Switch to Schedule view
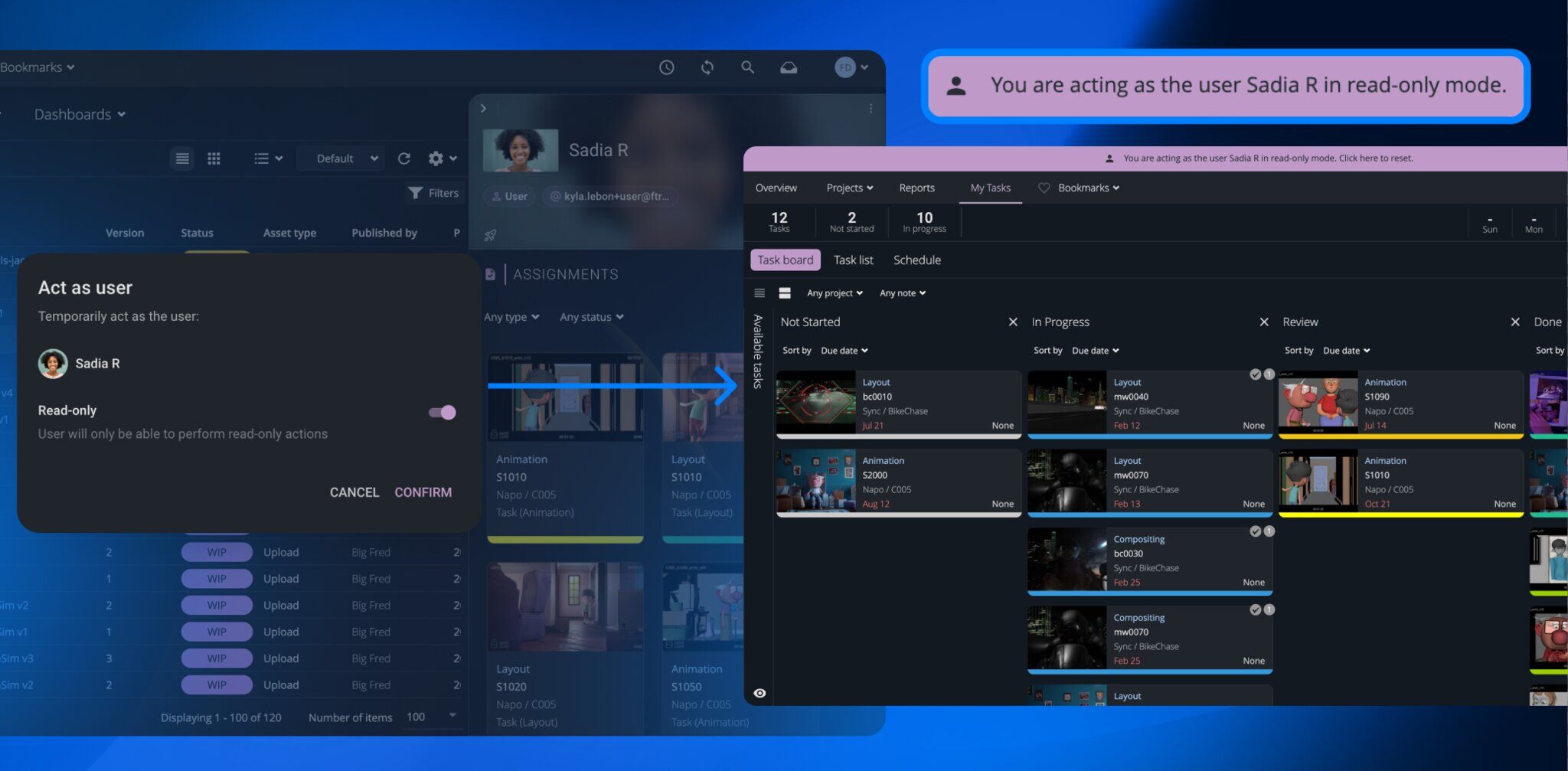 pyautogui.click(x=916, y=260)
